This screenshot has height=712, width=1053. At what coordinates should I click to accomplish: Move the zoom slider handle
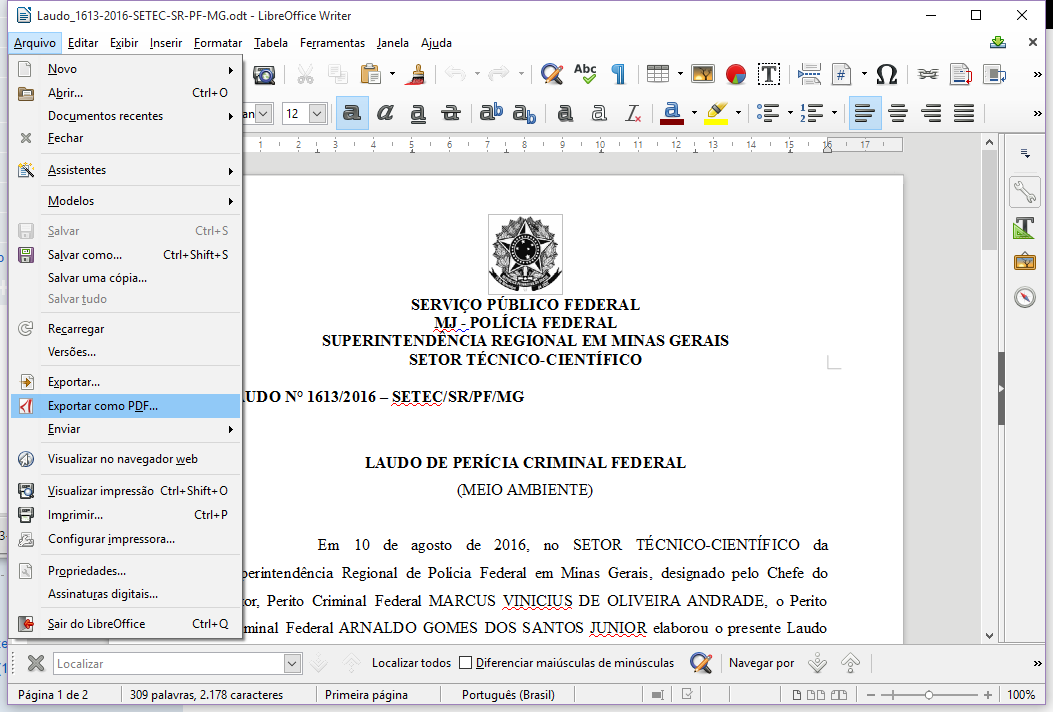[x=929, y=695]
